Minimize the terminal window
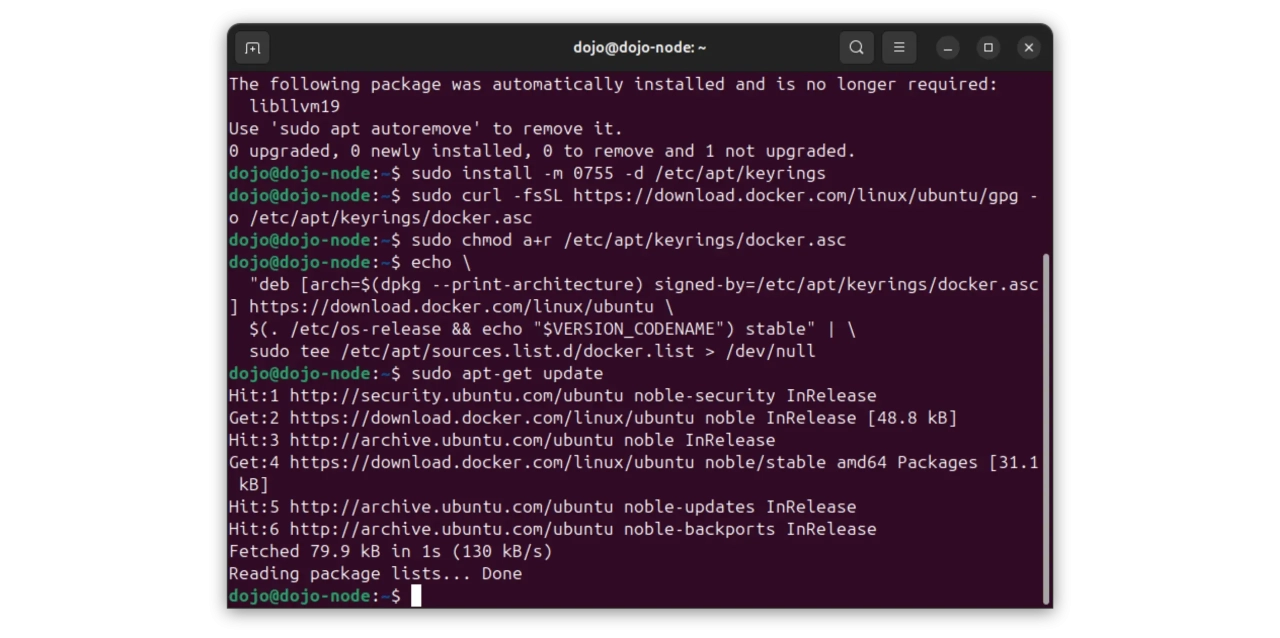The height and width of the screenshot is (638, 1280). point(948,48)
